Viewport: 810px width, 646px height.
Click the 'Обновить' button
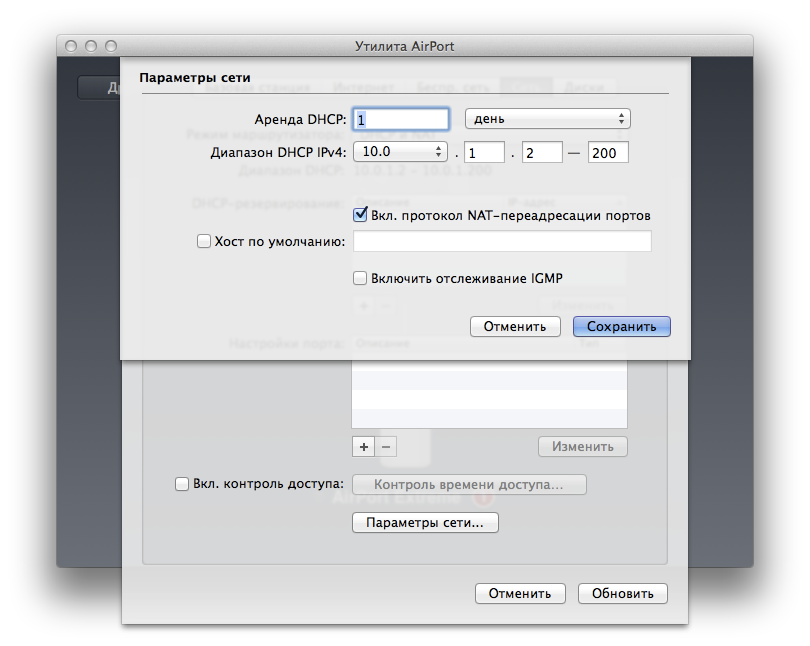(x=622, y=593)
